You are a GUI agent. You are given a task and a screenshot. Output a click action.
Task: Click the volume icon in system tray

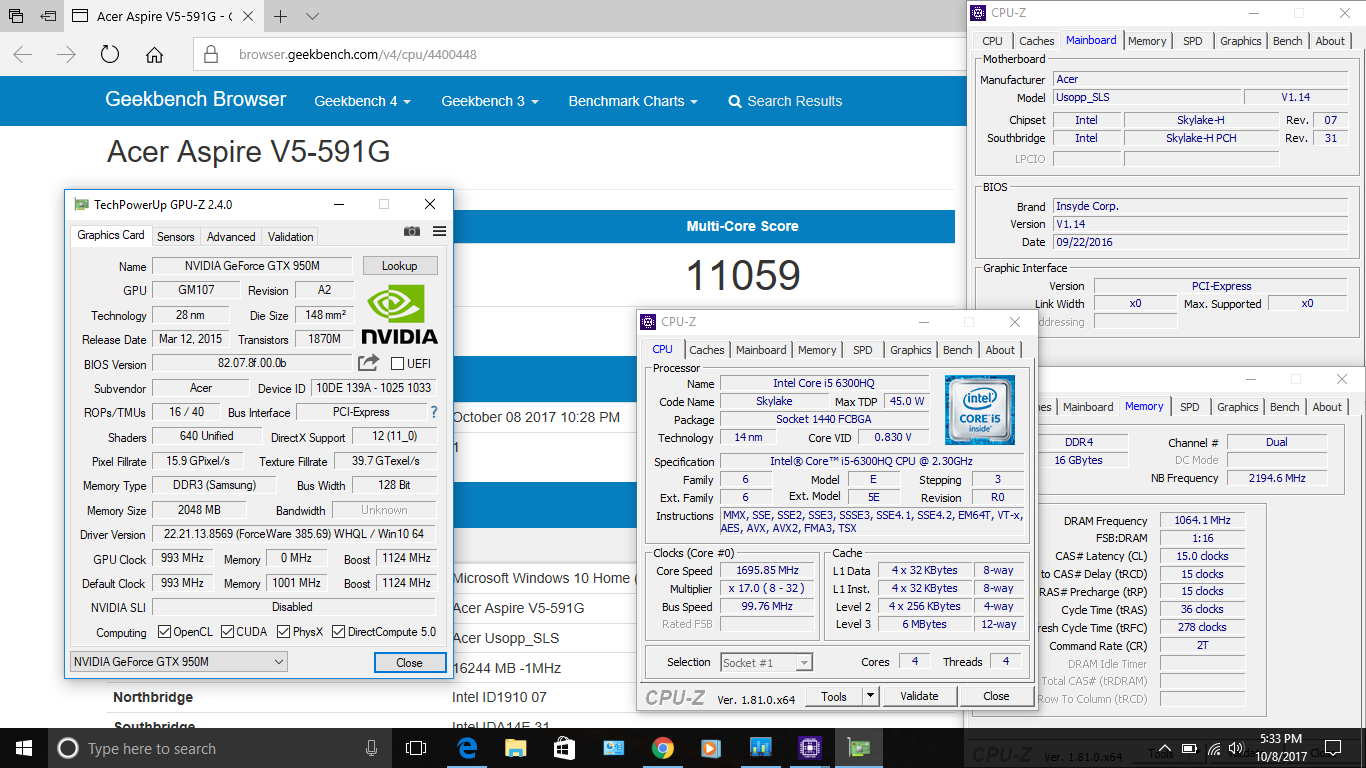(1236, 748)
